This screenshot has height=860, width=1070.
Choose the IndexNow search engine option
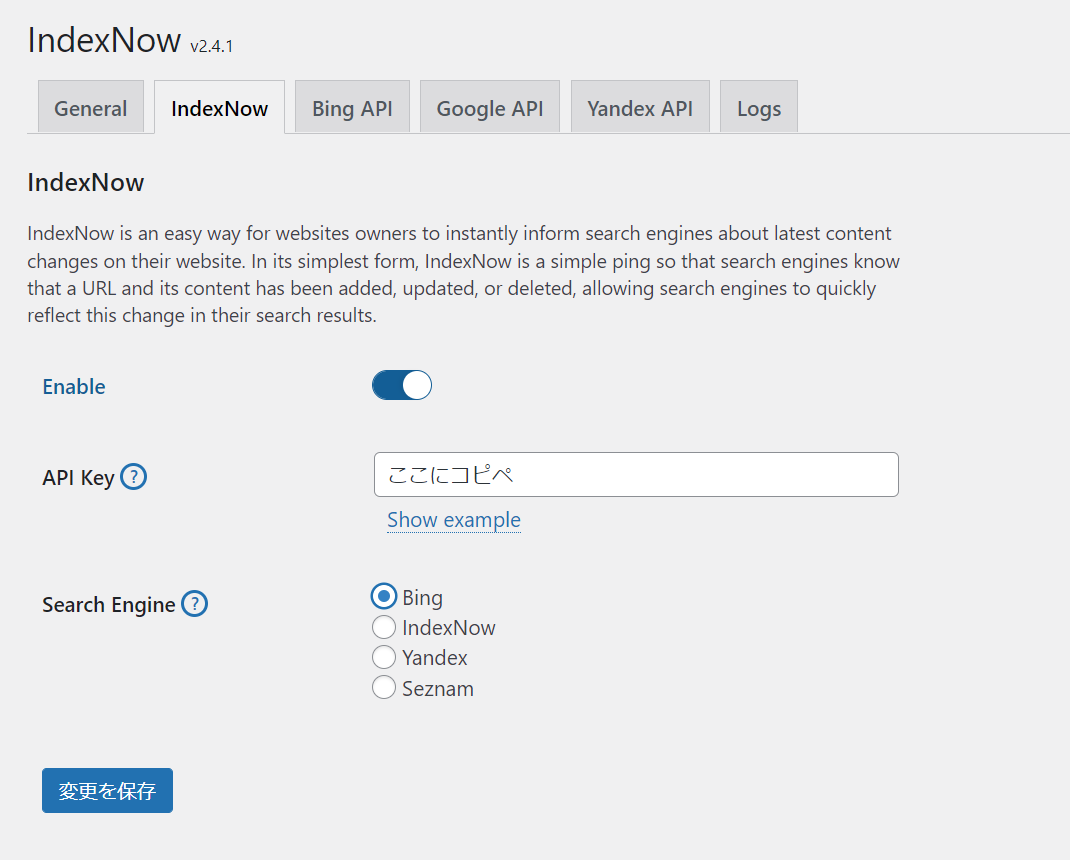[383, 627]
